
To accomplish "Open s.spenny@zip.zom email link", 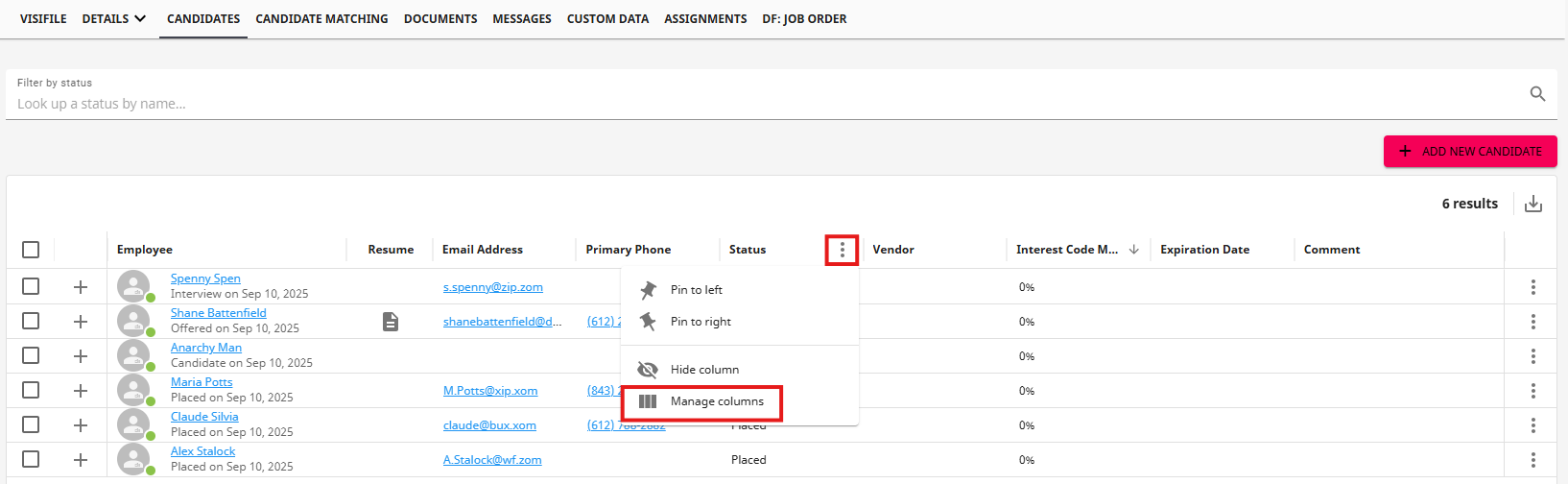I will pos(492,287).
